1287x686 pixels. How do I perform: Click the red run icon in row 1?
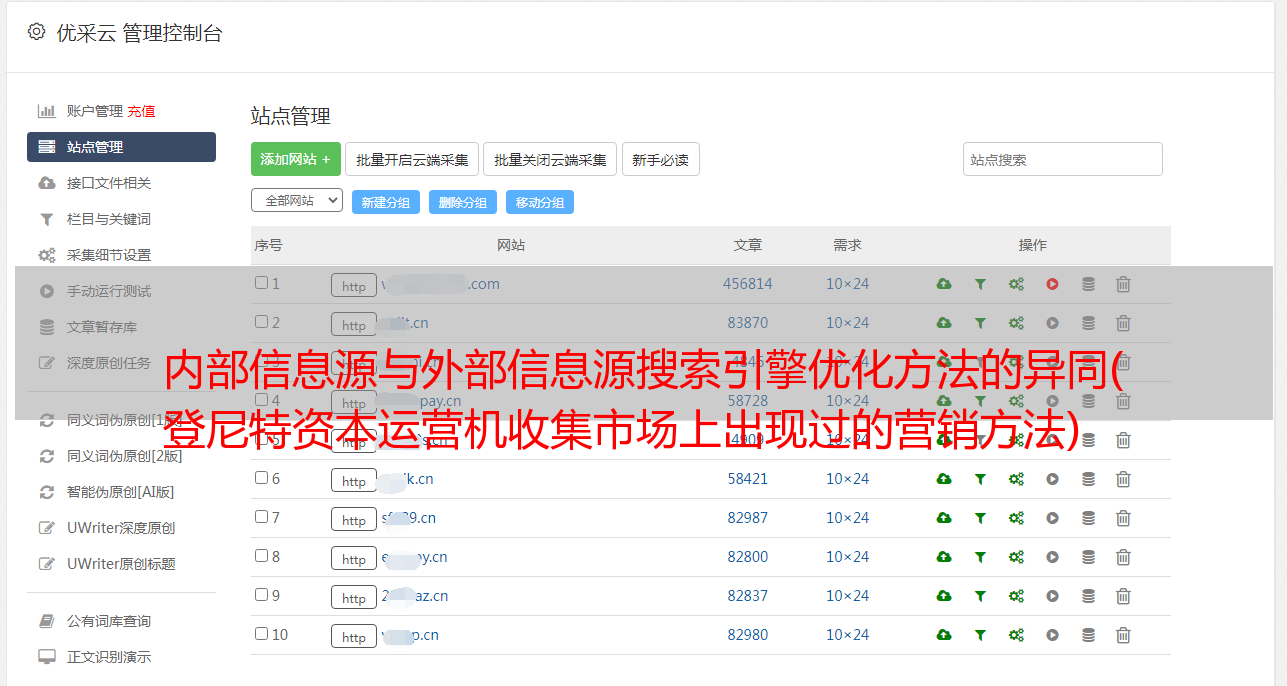1052,284
